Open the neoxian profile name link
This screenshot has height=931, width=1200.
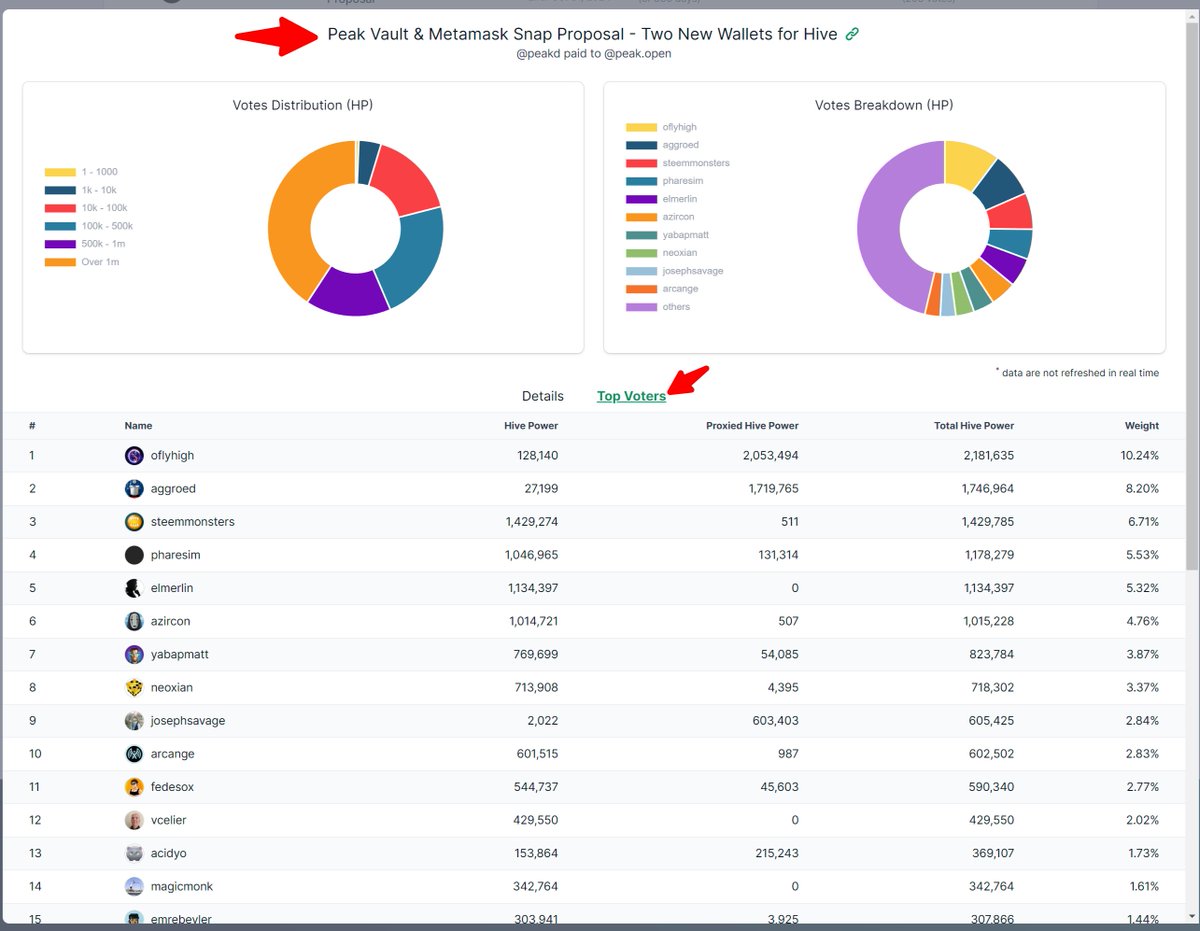(172, 687)
